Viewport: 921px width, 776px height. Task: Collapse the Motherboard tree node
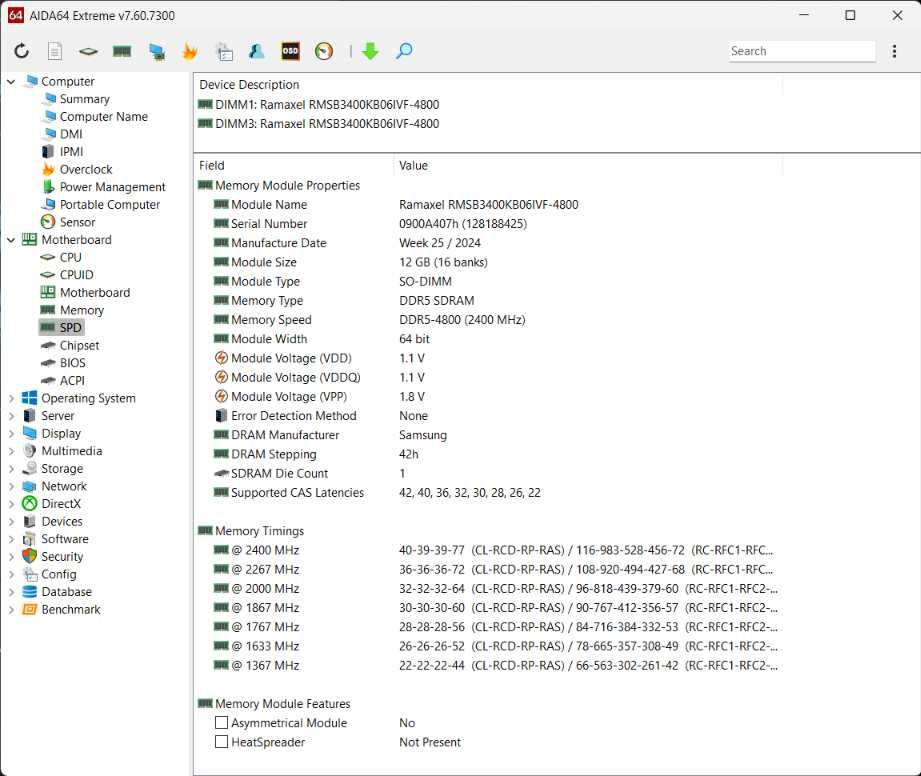[x=11, y=240]
